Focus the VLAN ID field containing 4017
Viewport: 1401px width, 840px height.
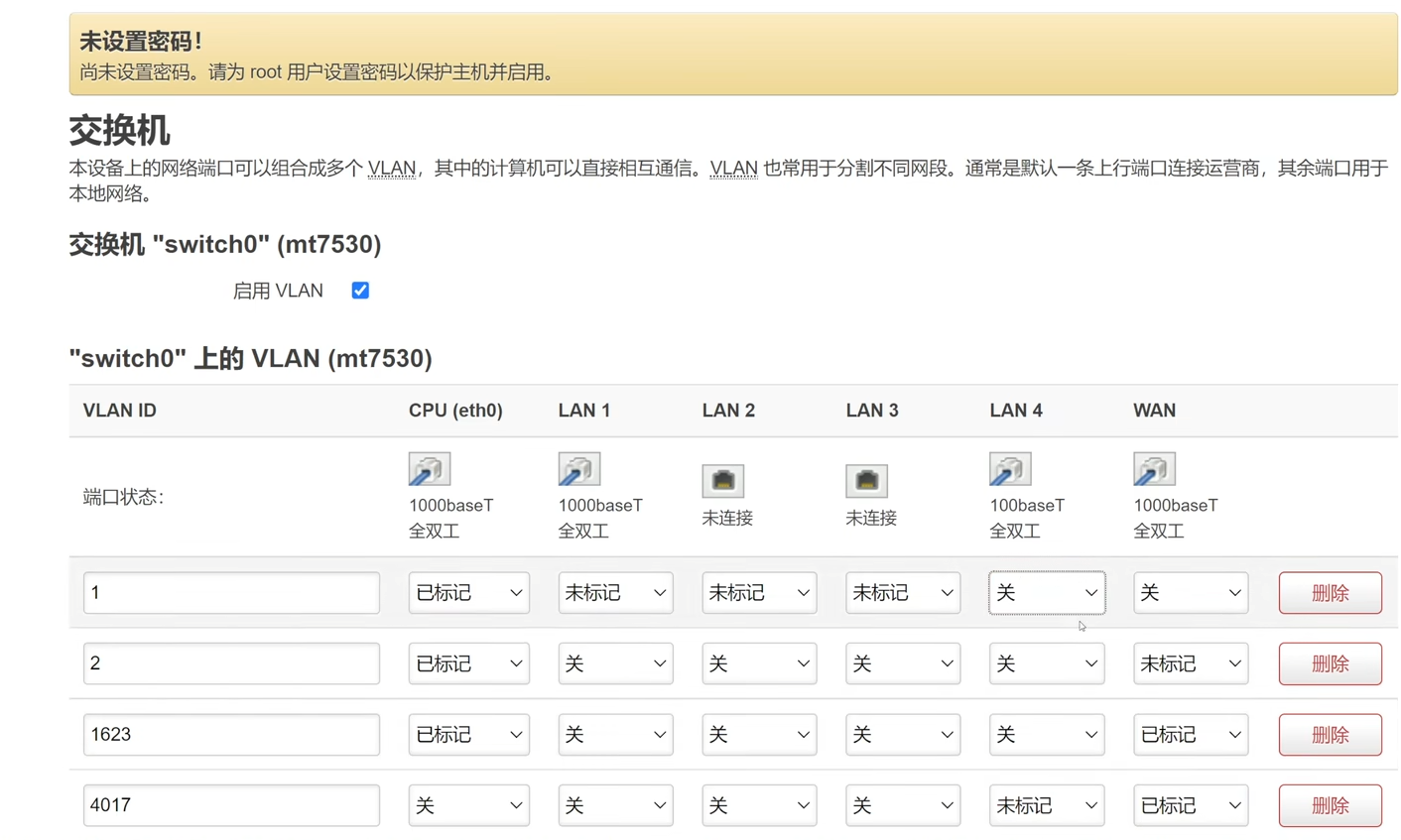coord(231,805)
